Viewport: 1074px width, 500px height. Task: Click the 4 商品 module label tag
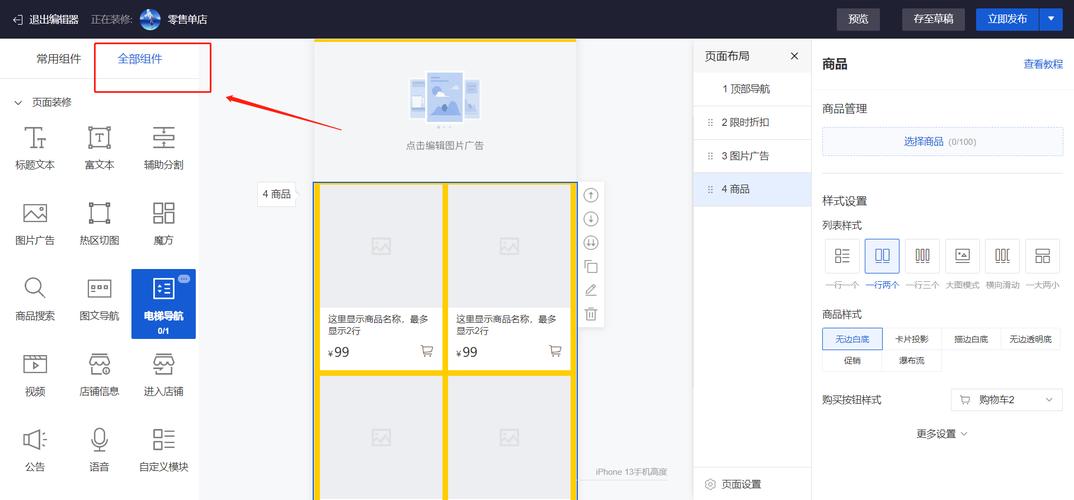point(277,195)
